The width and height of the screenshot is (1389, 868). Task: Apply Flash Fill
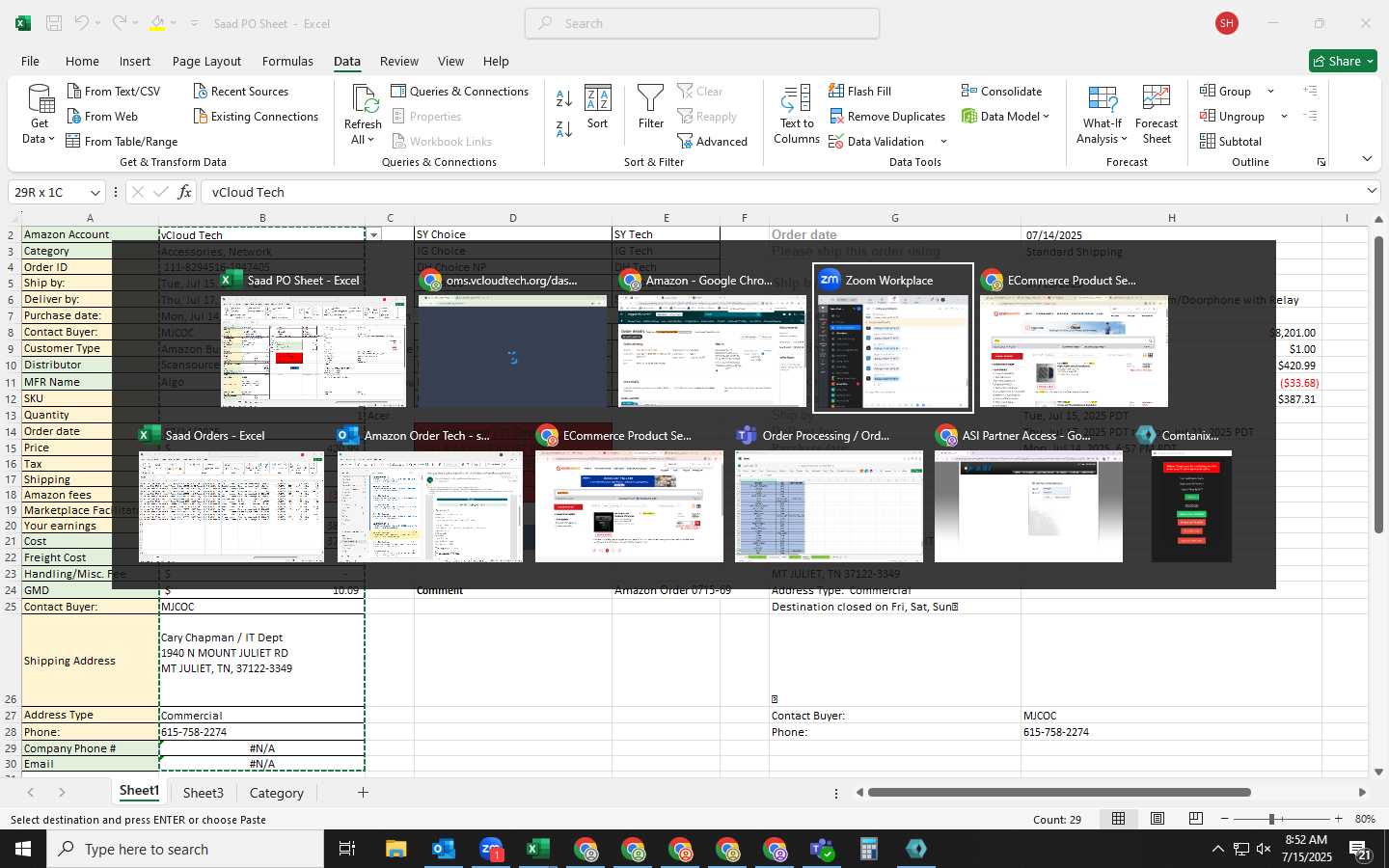pos(859,92)
